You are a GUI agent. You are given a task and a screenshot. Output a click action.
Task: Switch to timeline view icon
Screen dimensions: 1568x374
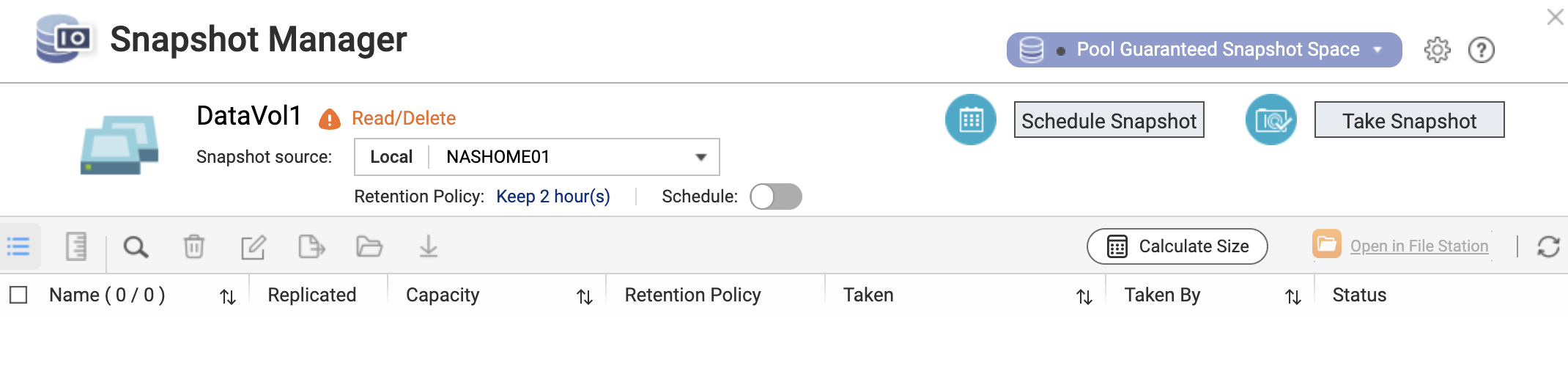tap(76, 246)
